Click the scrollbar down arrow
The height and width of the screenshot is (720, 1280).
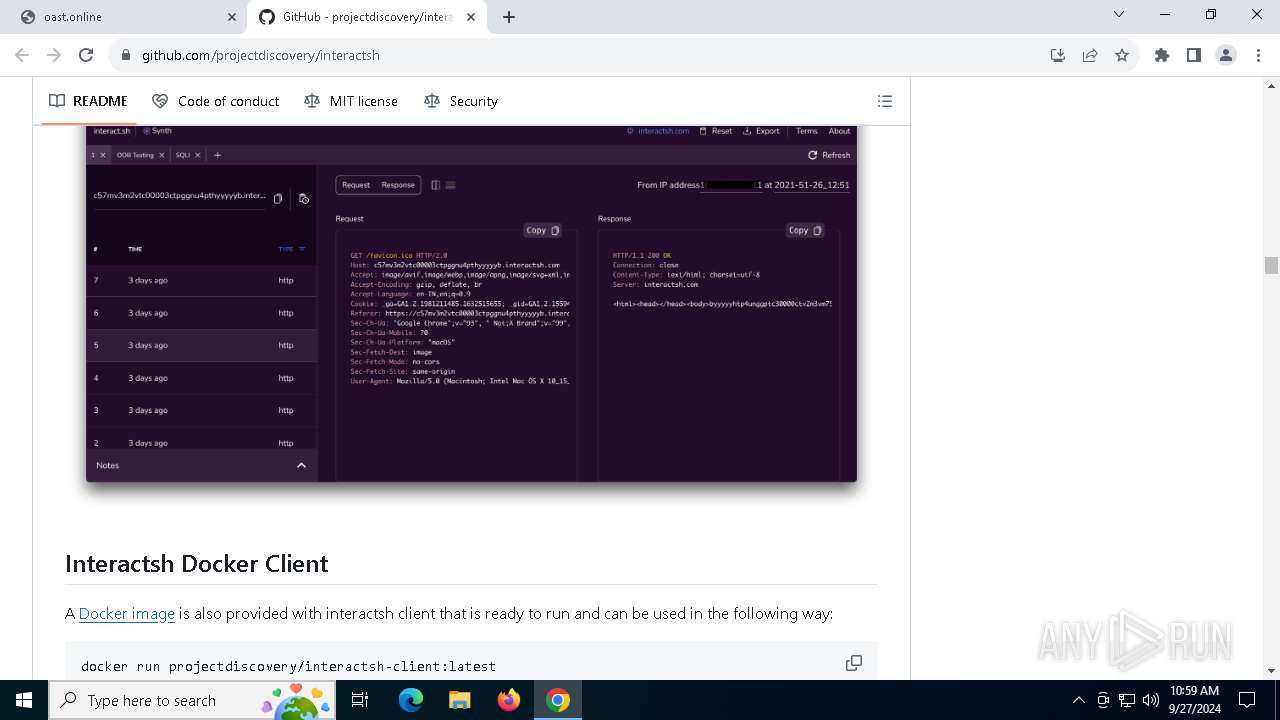[x=1271, y=671]
